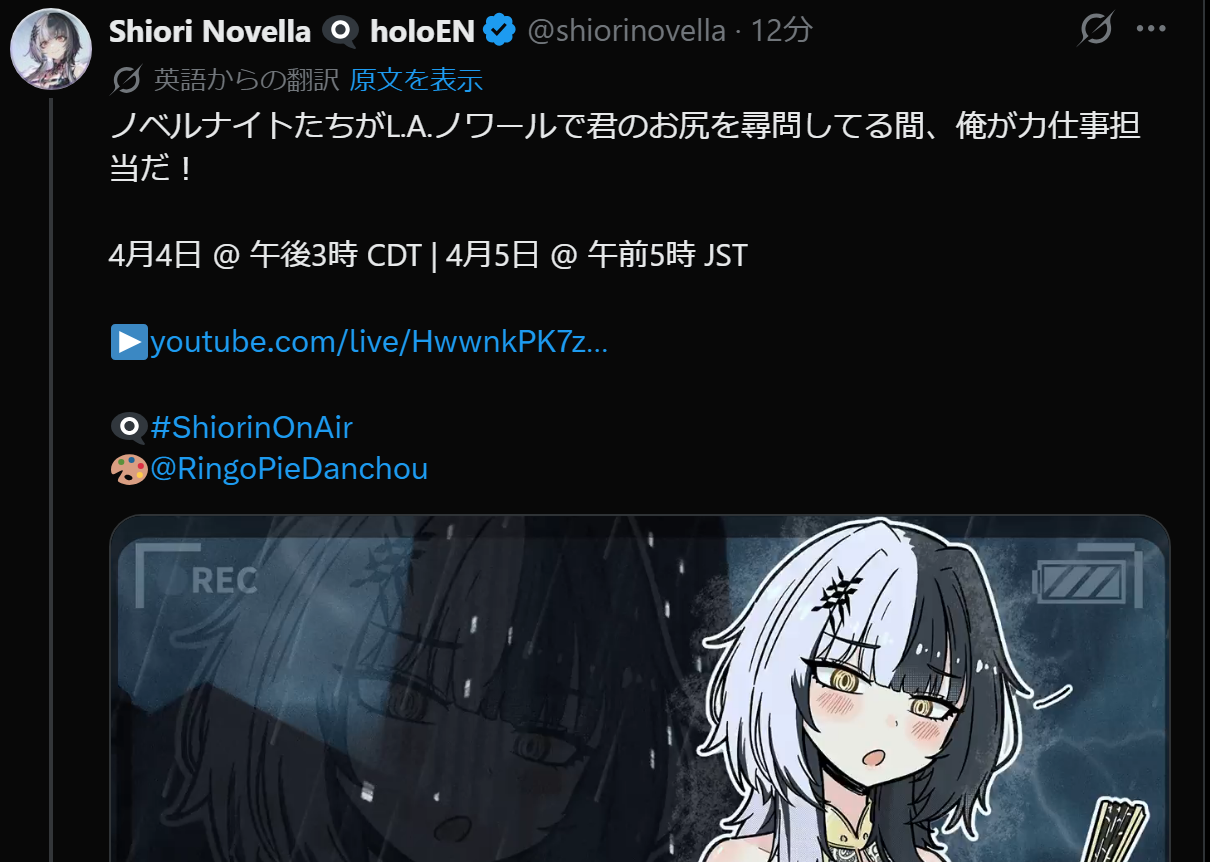Visit @RingoPieDanchou's mentioned profile

[289, 469]
